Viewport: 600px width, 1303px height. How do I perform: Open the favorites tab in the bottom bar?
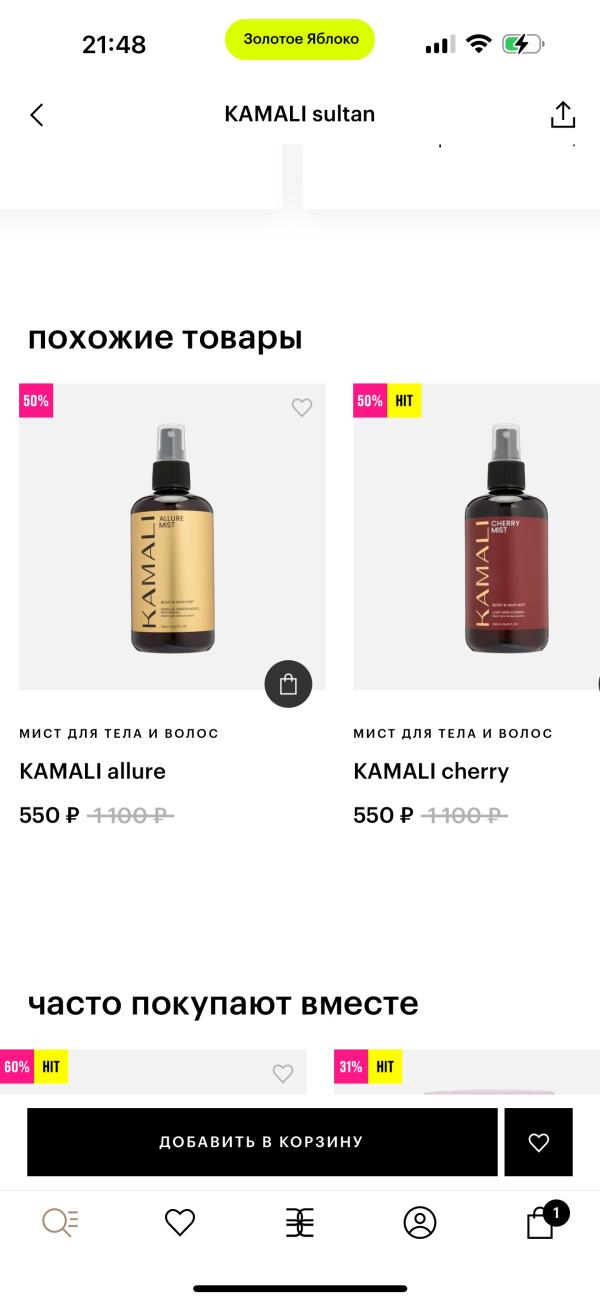[180, 1222]
